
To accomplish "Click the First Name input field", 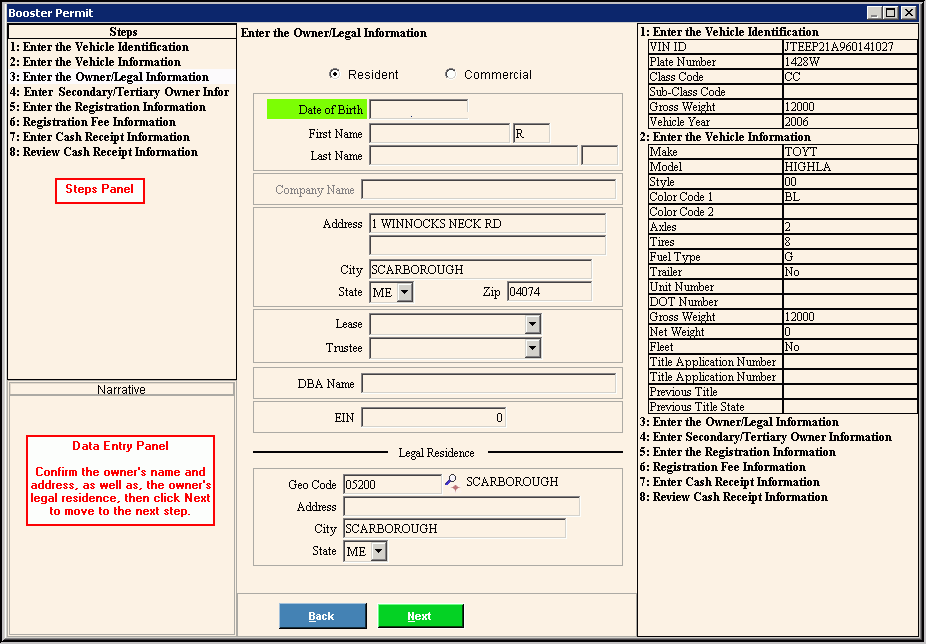I will point(439,134).
